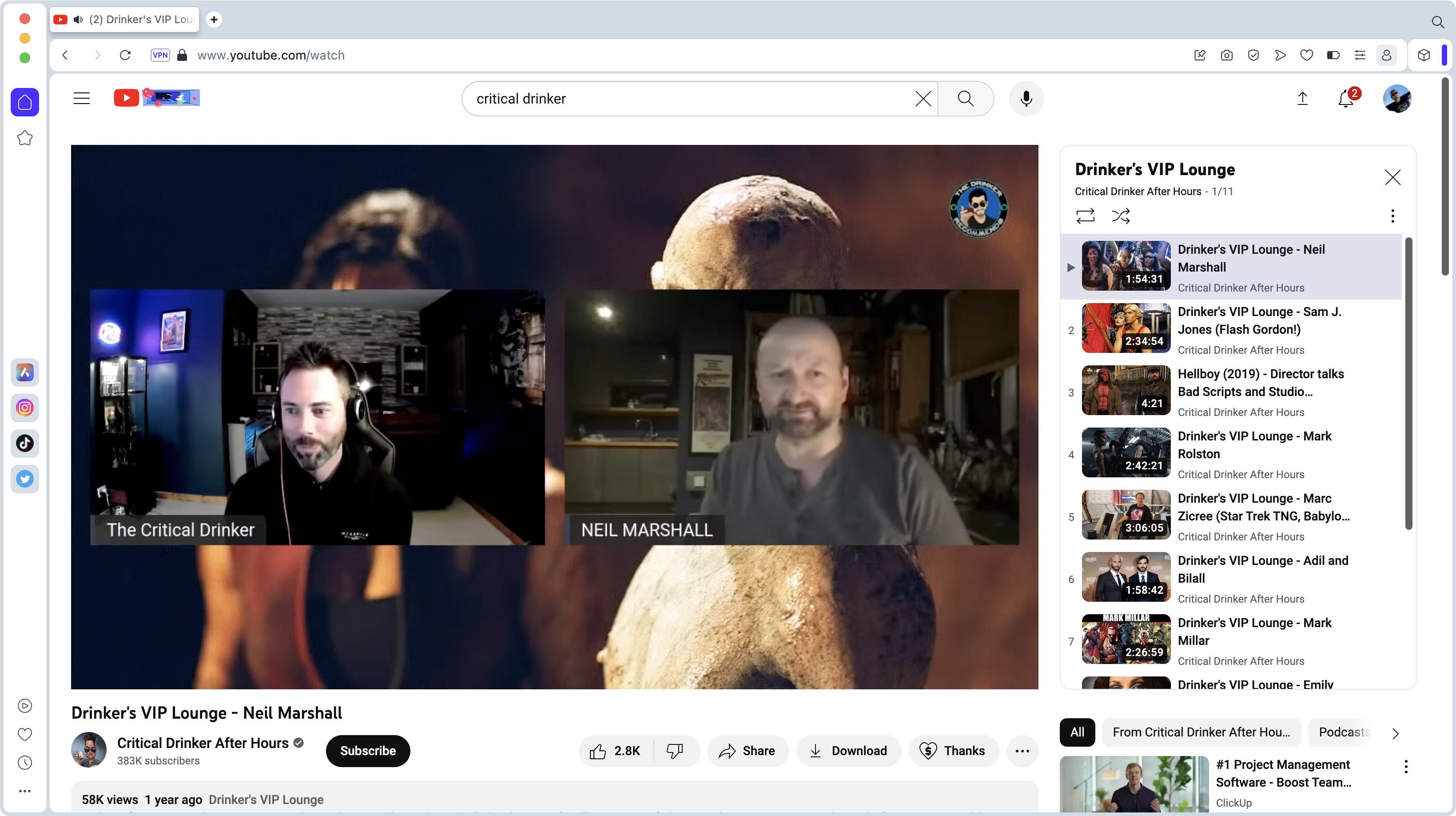Open Drinker's VIP Lounge - Mark Millar
Screen dimensions: 1456x816
(1231, 641)
